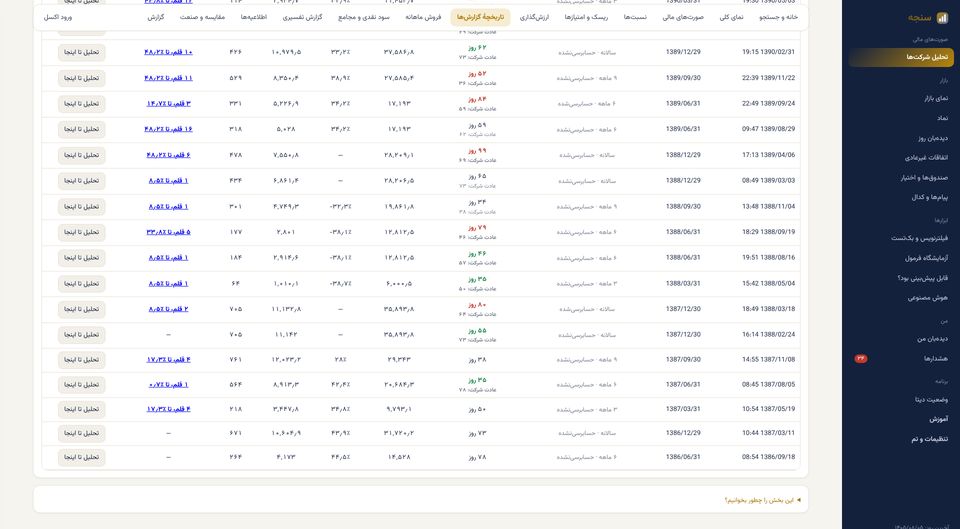
Task: Click تحلیل تا اینجا for the 1389/12/29 row
Action: click(81, 53)
